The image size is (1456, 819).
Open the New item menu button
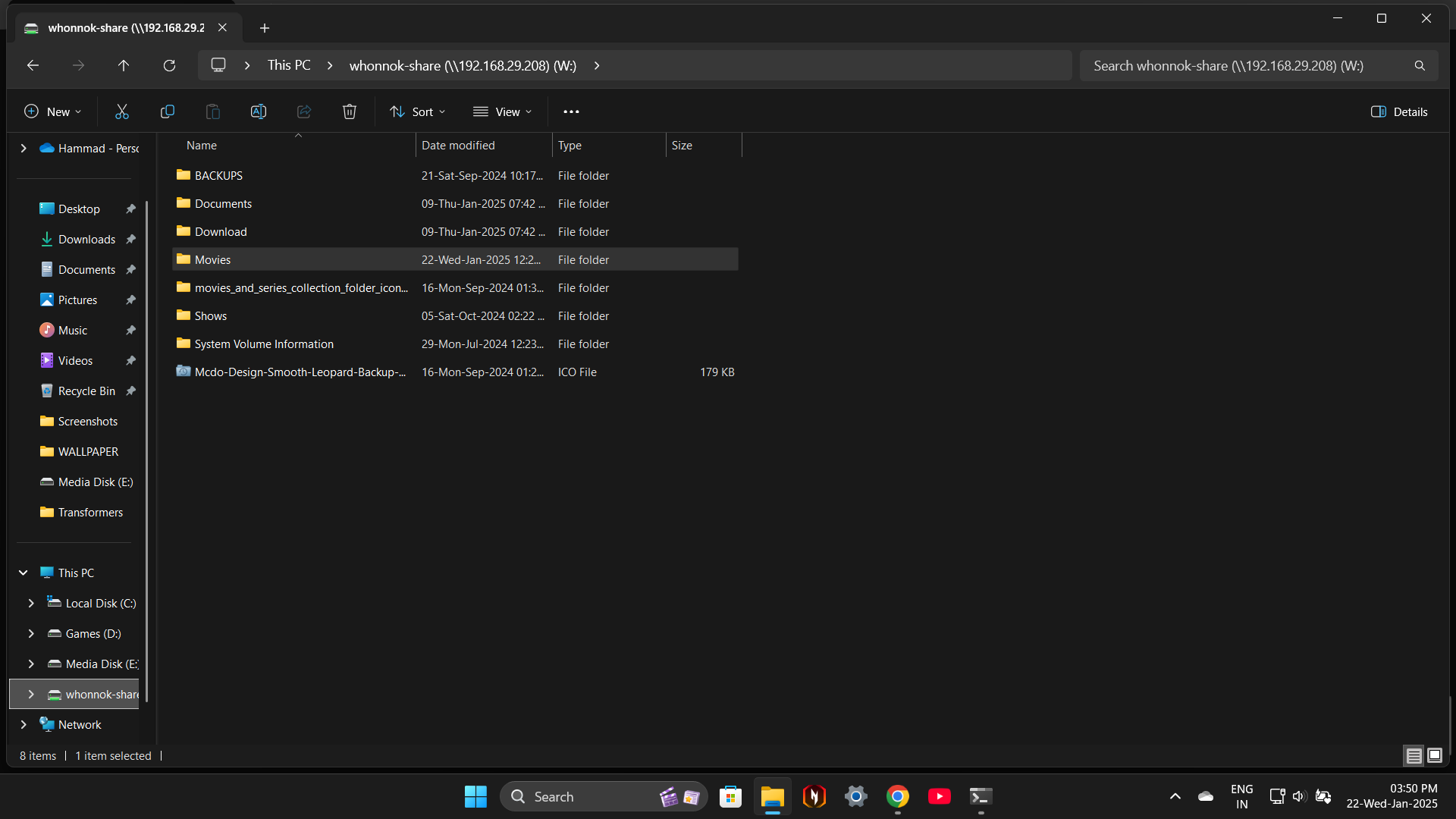[52, 111]
